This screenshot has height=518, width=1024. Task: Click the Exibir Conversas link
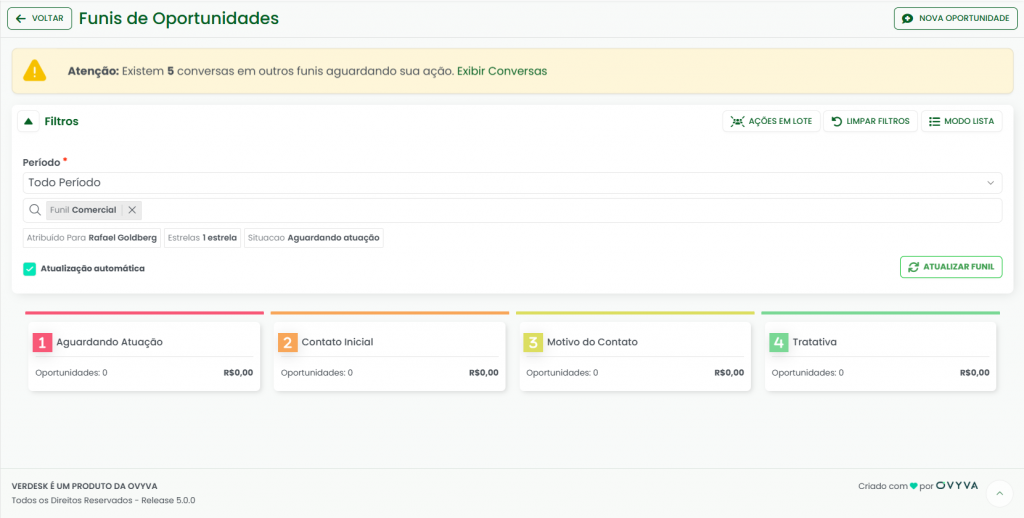point(502,71)
